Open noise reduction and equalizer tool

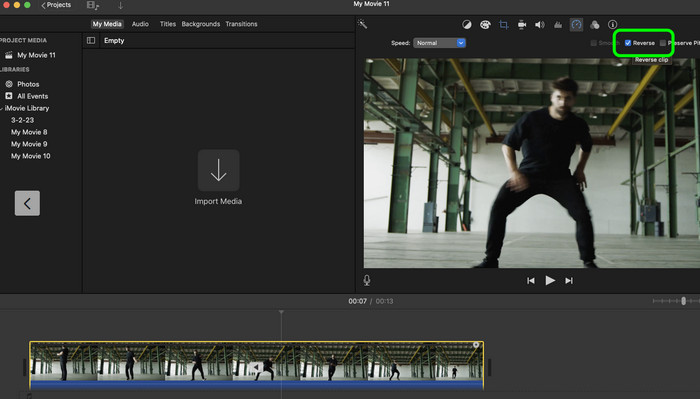pos(558,25)
